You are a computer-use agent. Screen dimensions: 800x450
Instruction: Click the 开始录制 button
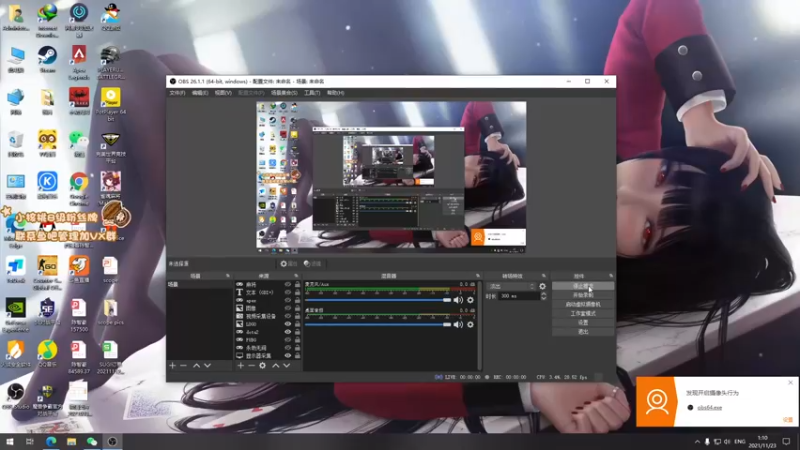583,295
